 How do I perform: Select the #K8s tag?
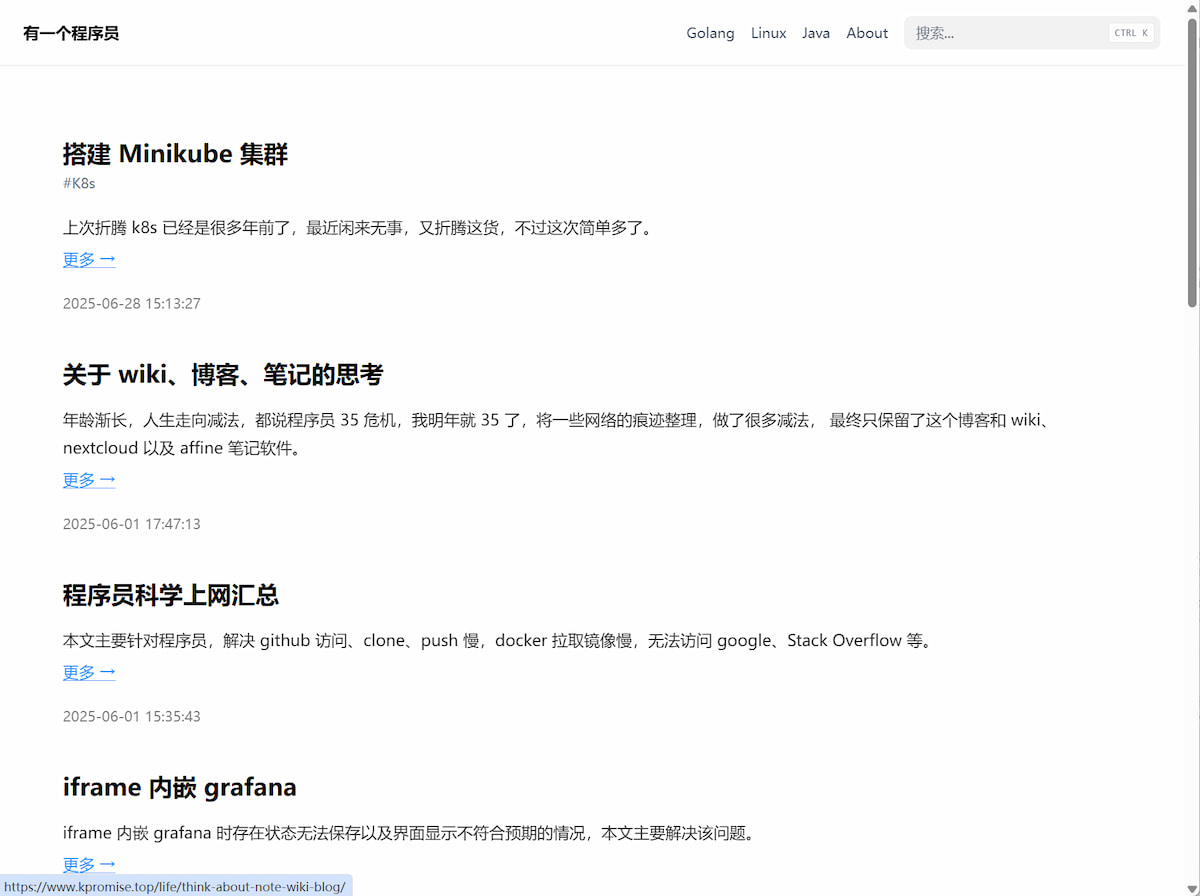pyautogui.click(x=79, y=183)
